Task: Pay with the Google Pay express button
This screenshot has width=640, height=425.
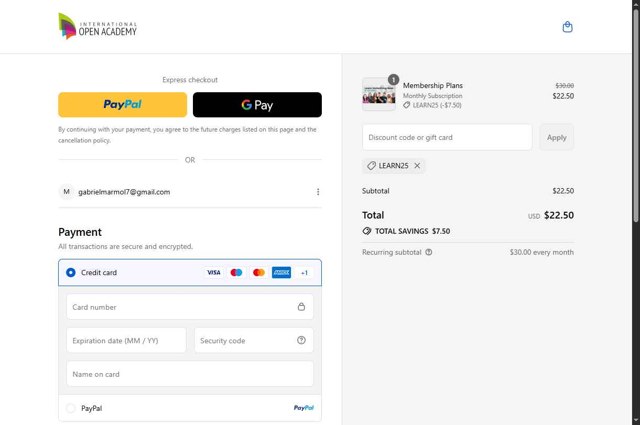Action: pyautogui.click(x=257, y=105)
